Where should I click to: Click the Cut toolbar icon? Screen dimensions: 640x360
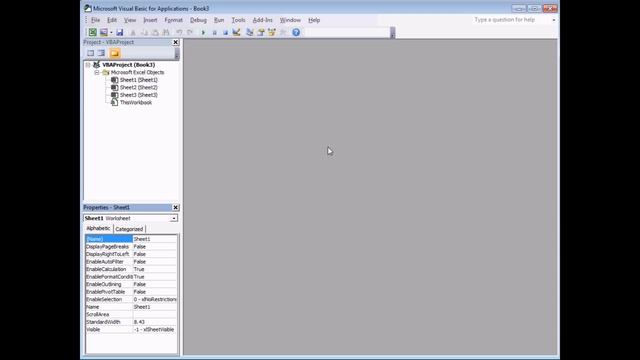coord(133,32)
